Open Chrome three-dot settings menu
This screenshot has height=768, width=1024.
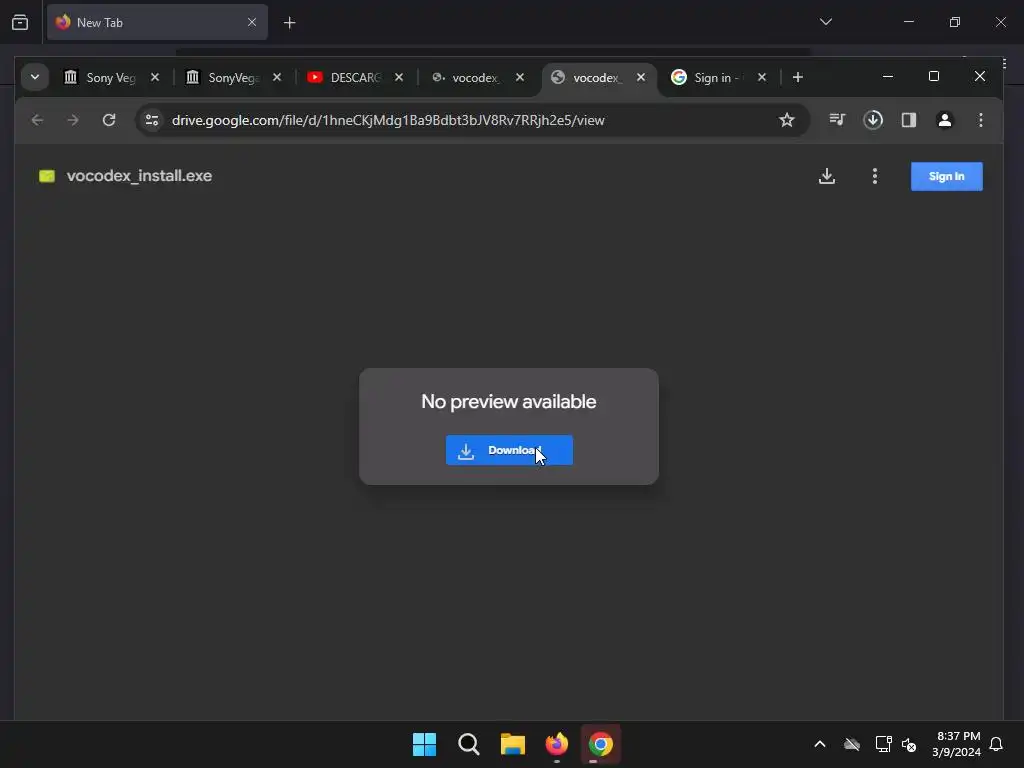pyautogui.click(x=980, y=120)
